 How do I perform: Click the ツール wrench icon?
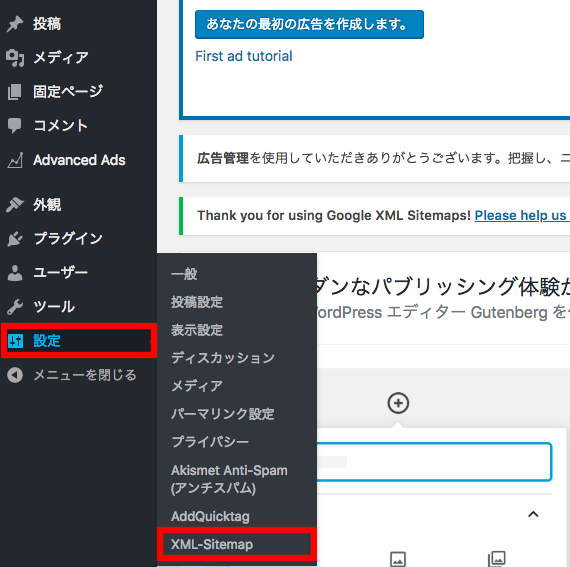(15, 307)
